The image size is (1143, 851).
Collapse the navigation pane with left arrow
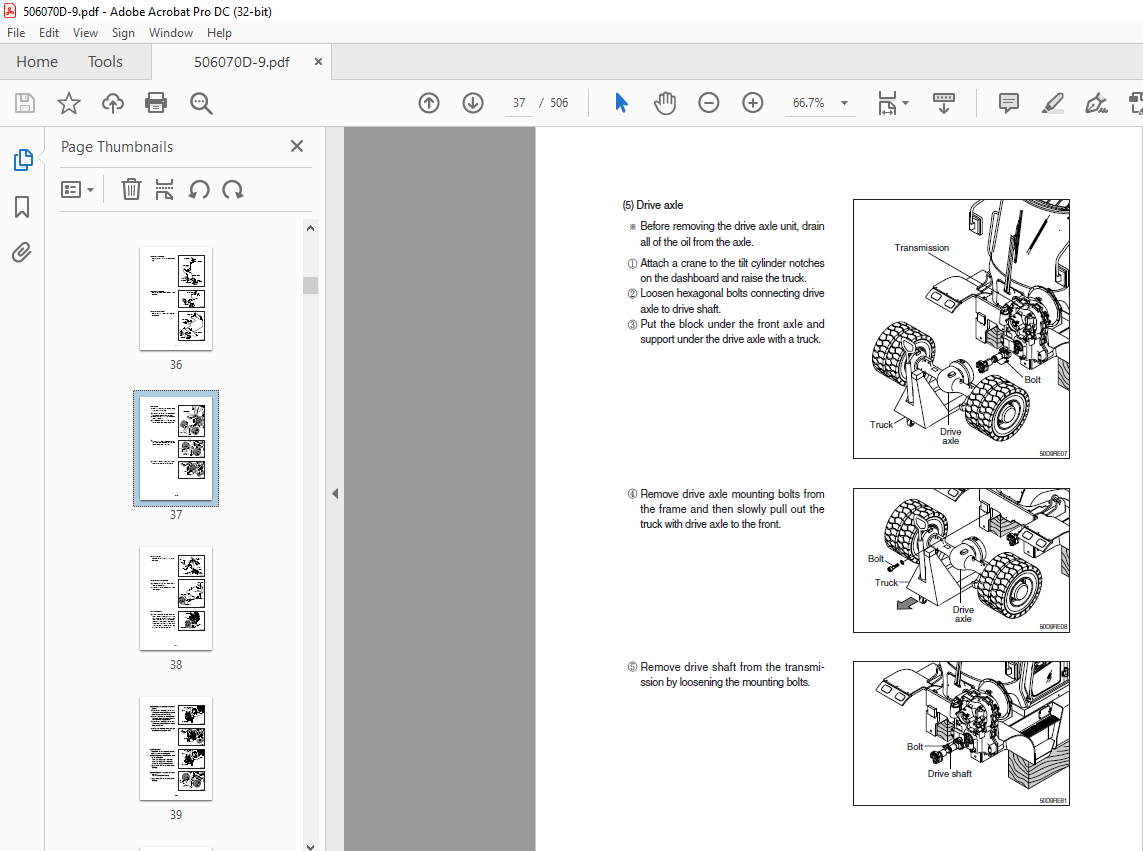[x=335, y=493]
